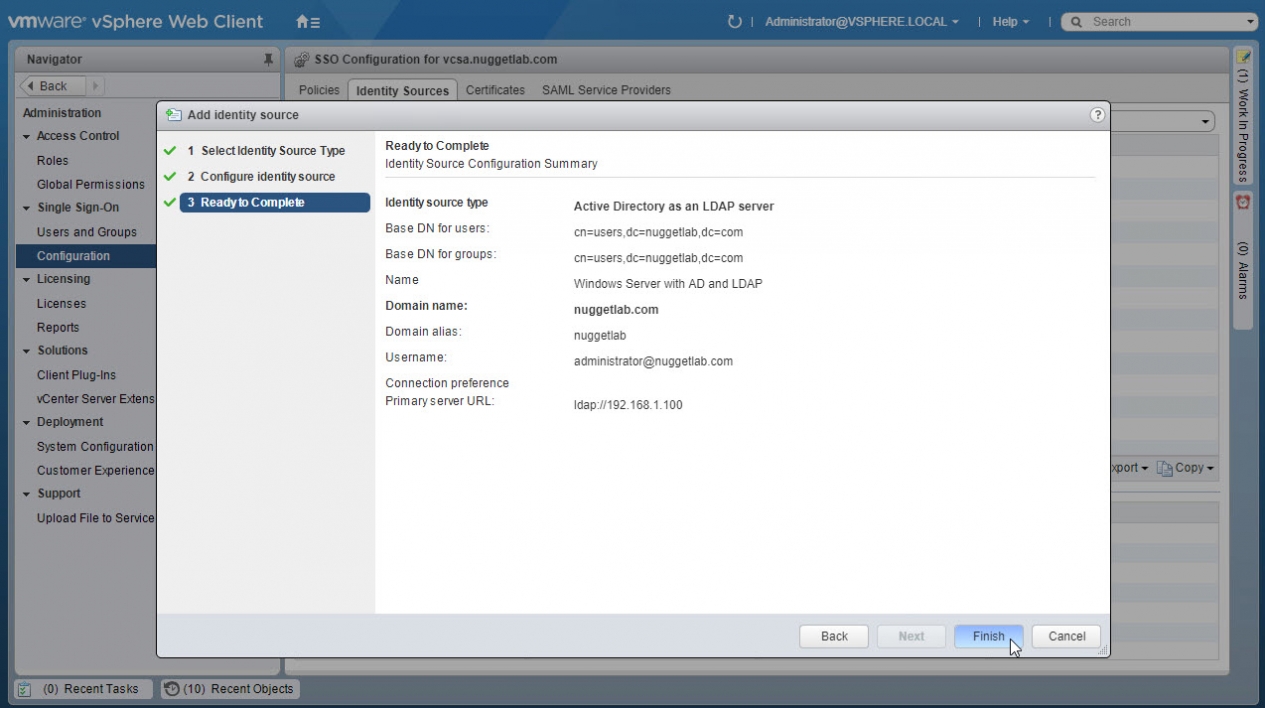Go to step 2 Configure identity source
The image size is (1265, 708).
(267, 176)
